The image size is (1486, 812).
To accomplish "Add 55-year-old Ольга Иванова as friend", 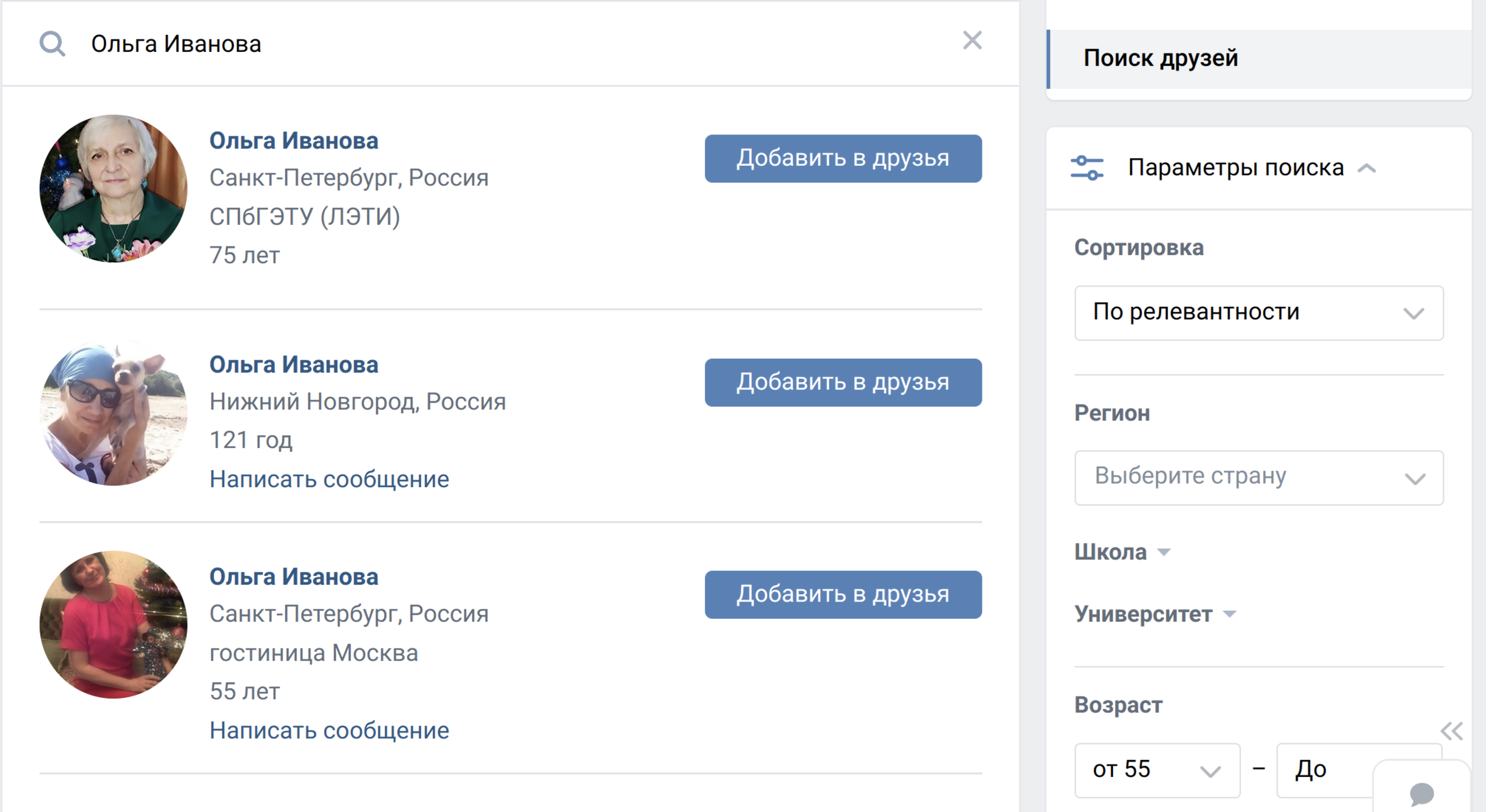I will [x=843, y=594].
